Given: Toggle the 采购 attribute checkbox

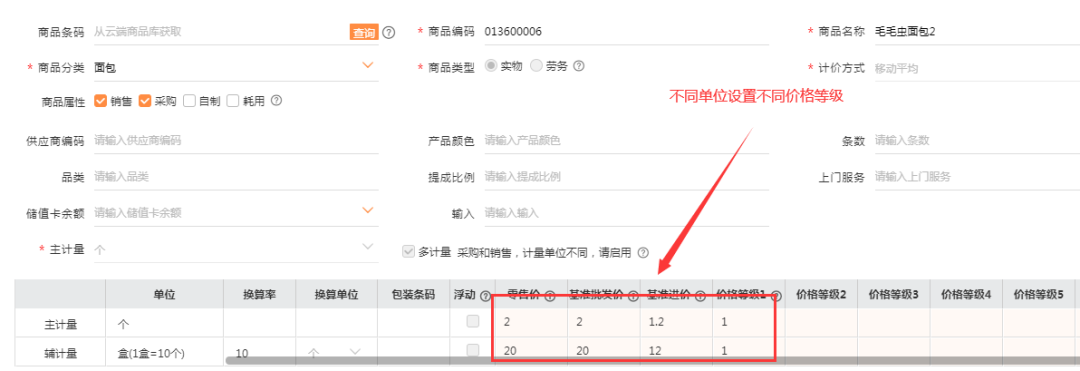Looking at the screenshot, I should pyautogui.click(x=145, y=100).
